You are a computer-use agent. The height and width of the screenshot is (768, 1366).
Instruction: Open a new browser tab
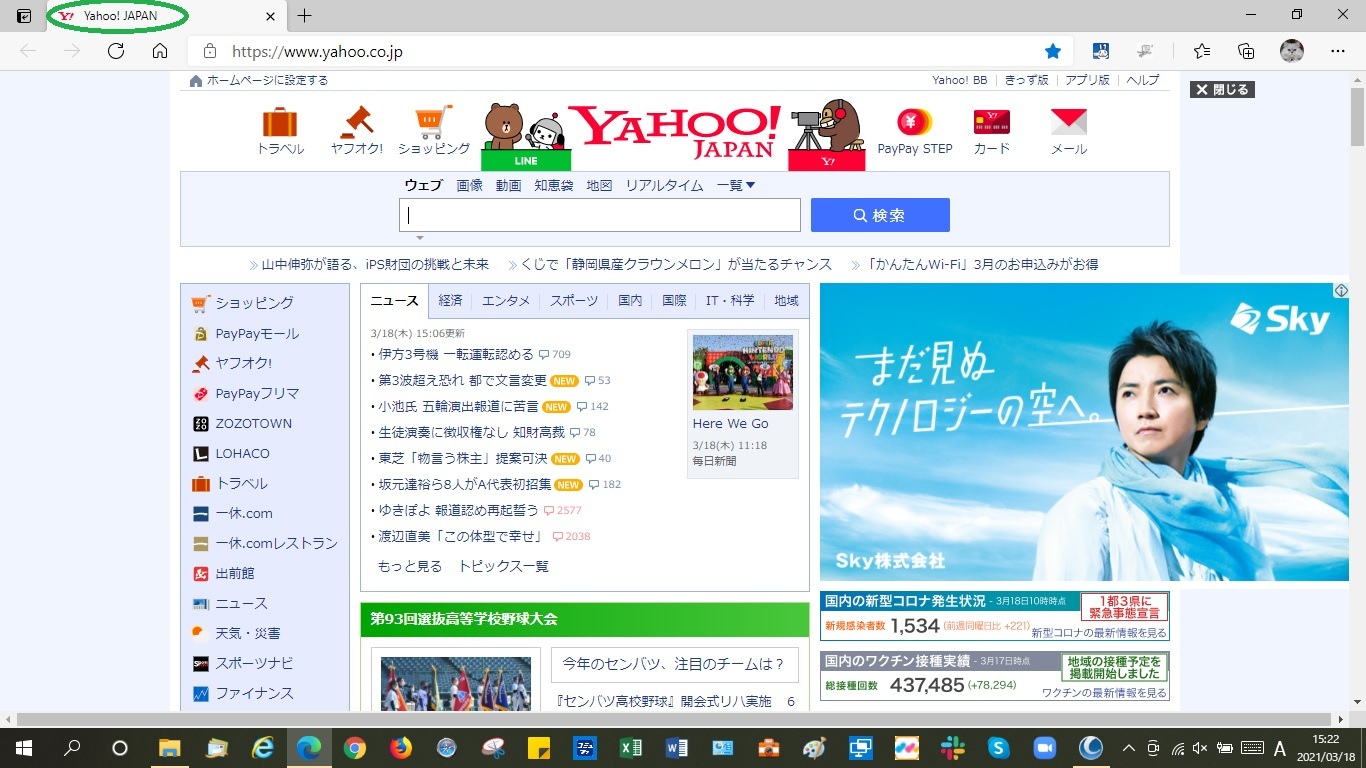(305, 16)
